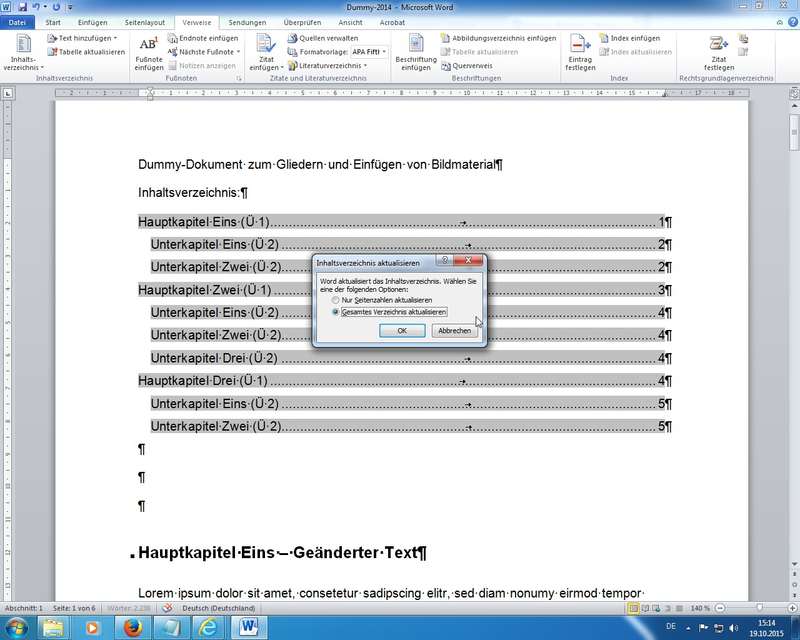Close the Inhaltsverzeichnis aktualisieren dialog
Viewport: 800px width, 640px height.
[x=468, y=260]
